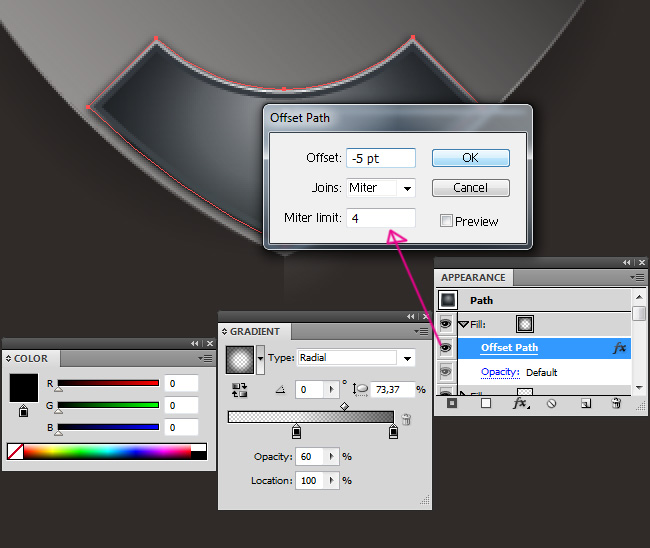Open the gradient angle value arrow
Screen dimensions: 650x548
(x=331, y=389)
